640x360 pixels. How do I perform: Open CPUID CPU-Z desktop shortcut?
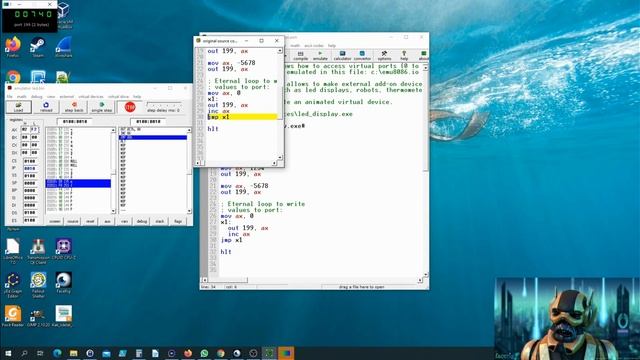pos(63,249)
